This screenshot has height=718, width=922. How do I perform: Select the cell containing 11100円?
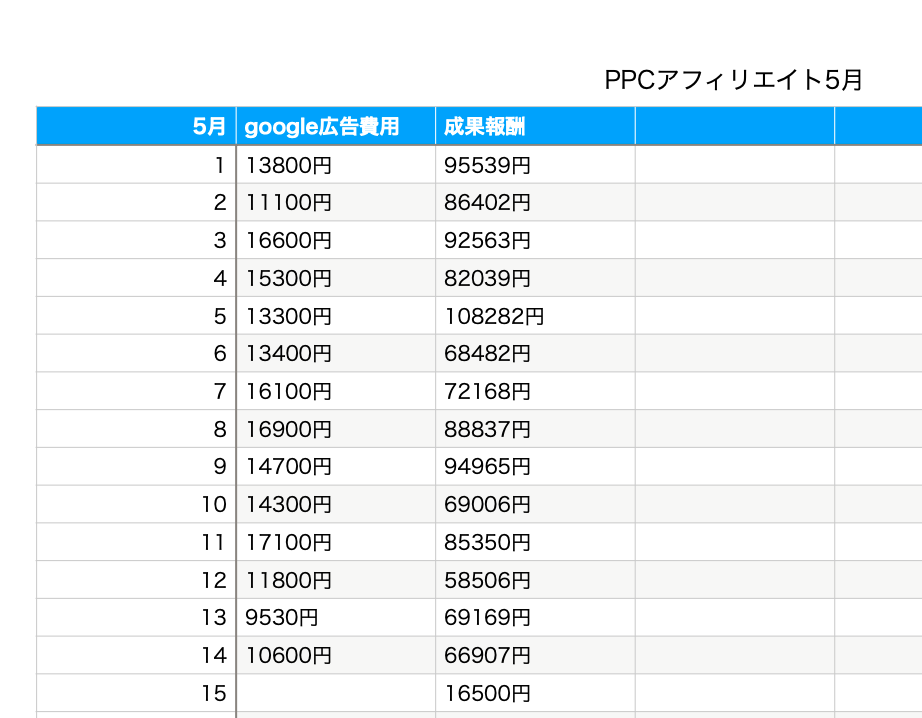pos(335,203)
